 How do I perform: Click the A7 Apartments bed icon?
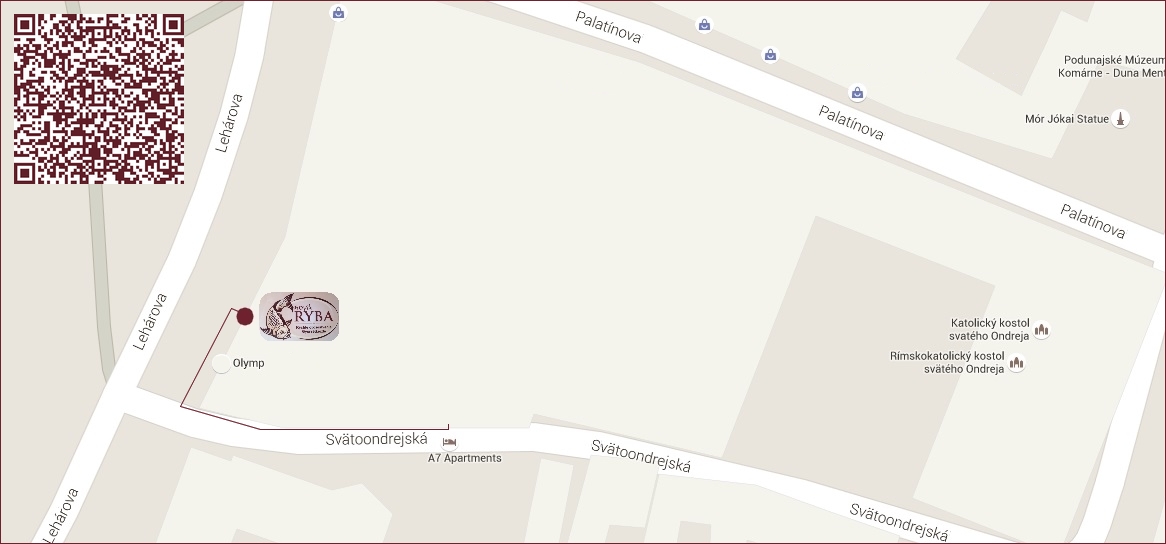(x=449, y=444)
